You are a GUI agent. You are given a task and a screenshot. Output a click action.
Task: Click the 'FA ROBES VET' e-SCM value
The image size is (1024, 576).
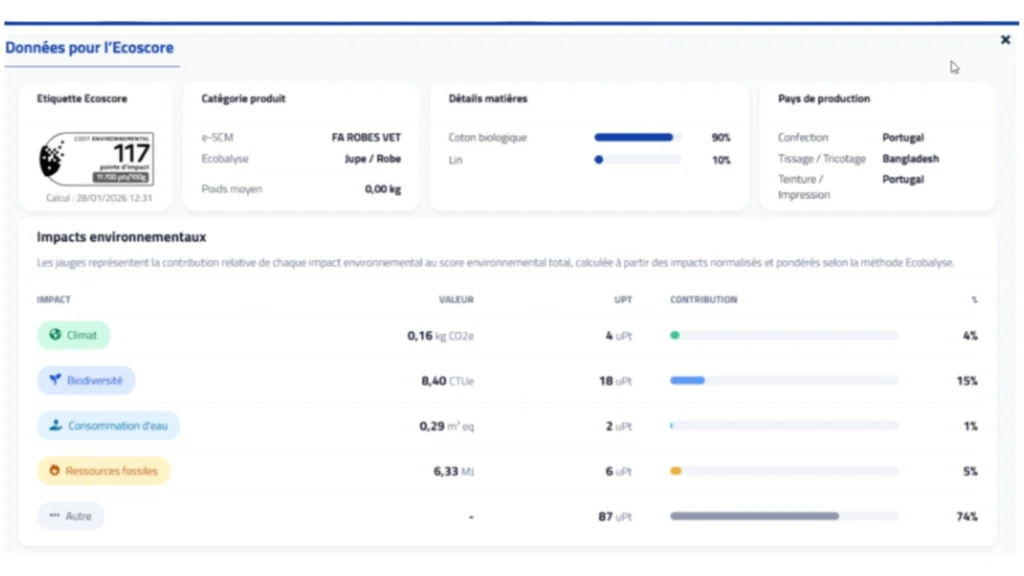click(x=366, y=137)
